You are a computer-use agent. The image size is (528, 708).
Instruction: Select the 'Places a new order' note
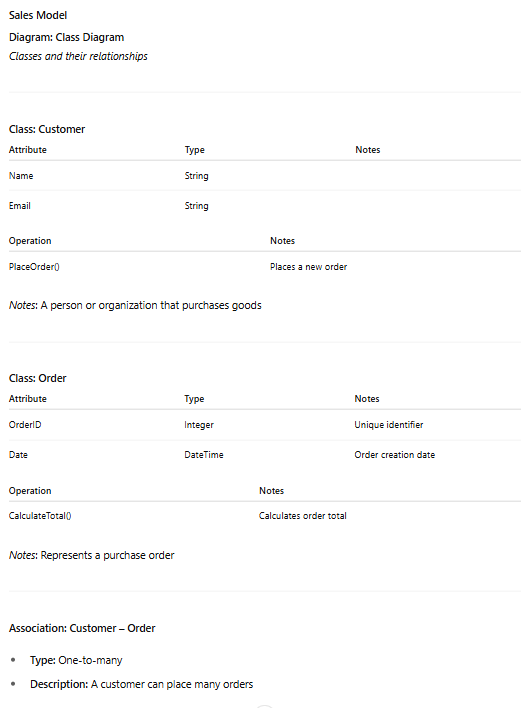[x=308, y=267]
